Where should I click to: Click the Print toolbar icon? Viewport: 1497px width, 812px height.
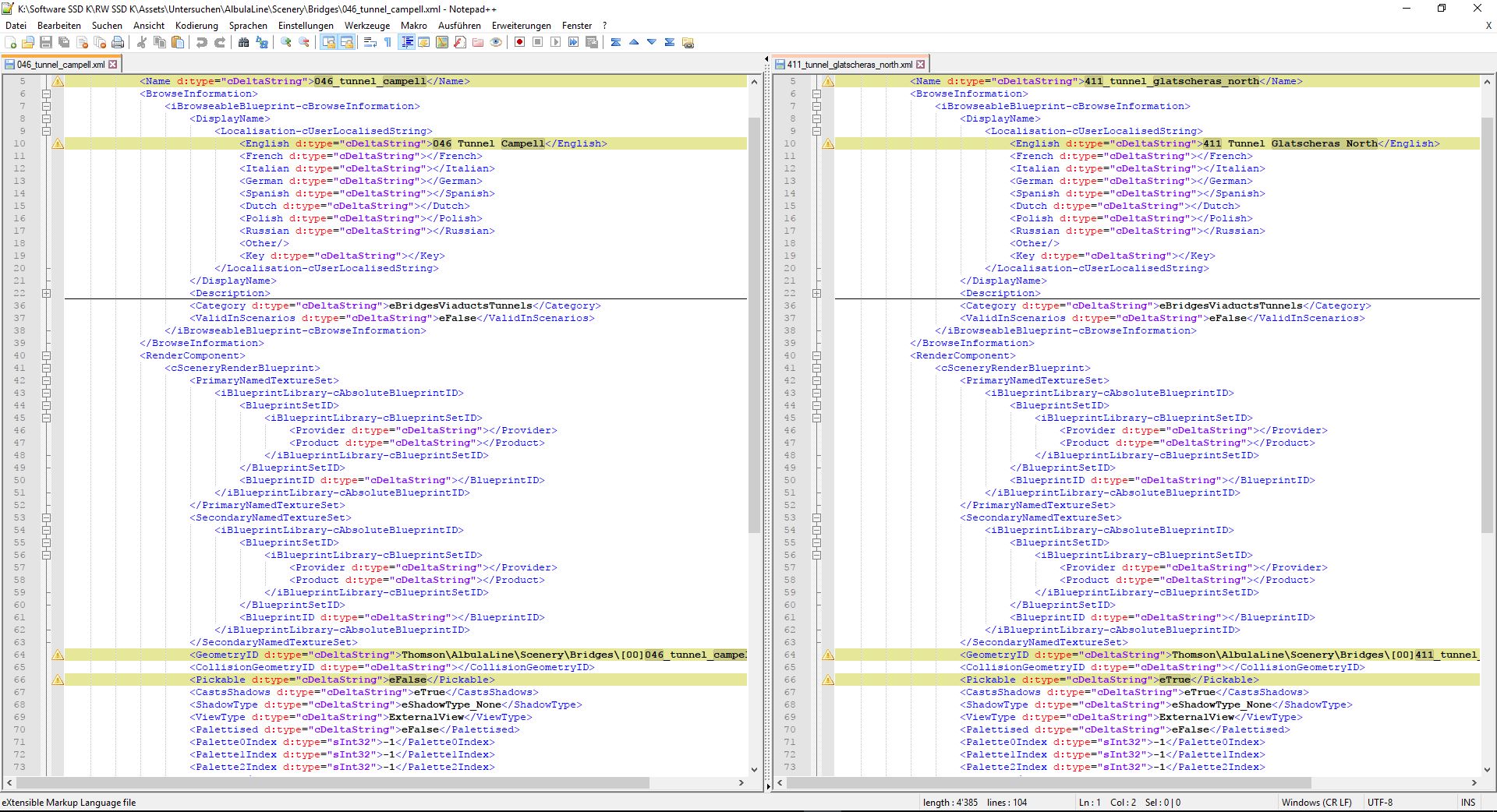tap(118, 43)
